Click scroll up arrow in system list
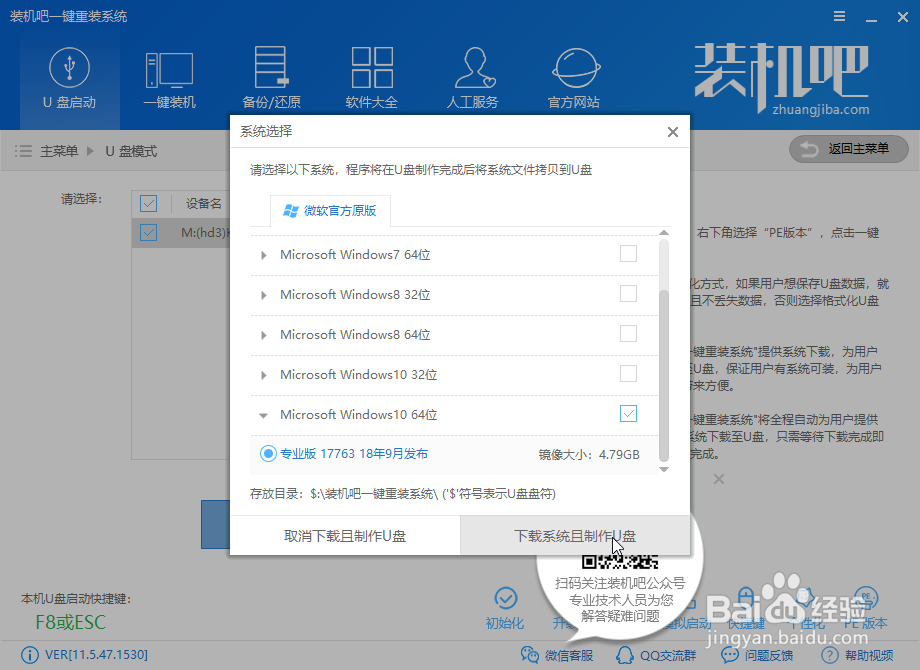The image size is (920, 670). click(x=664, y=233)
